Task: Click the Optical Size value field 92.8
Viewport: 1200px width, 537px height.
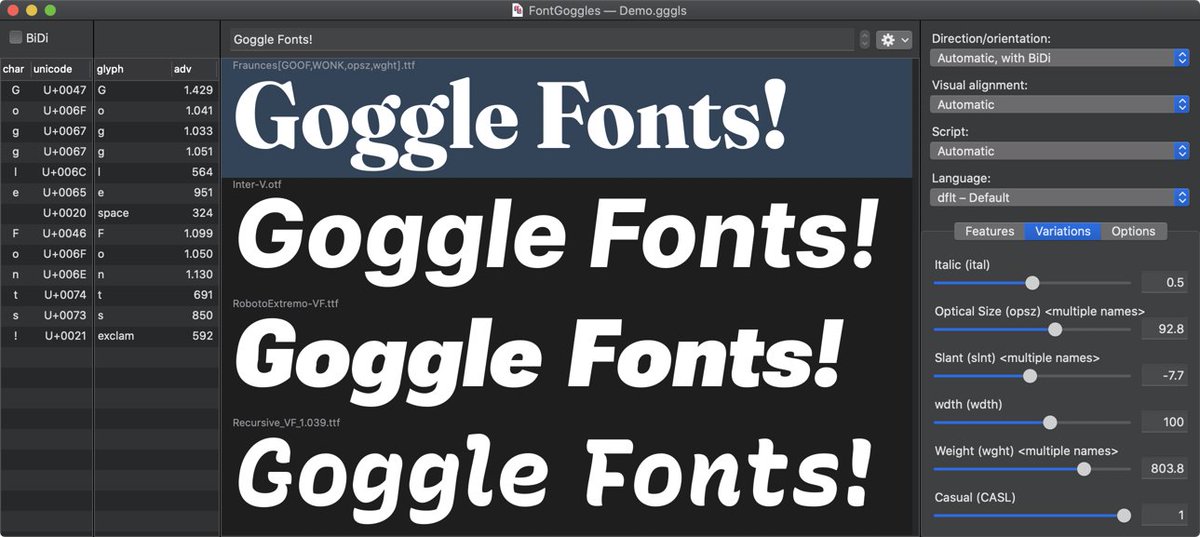Action: (1164, 329)
